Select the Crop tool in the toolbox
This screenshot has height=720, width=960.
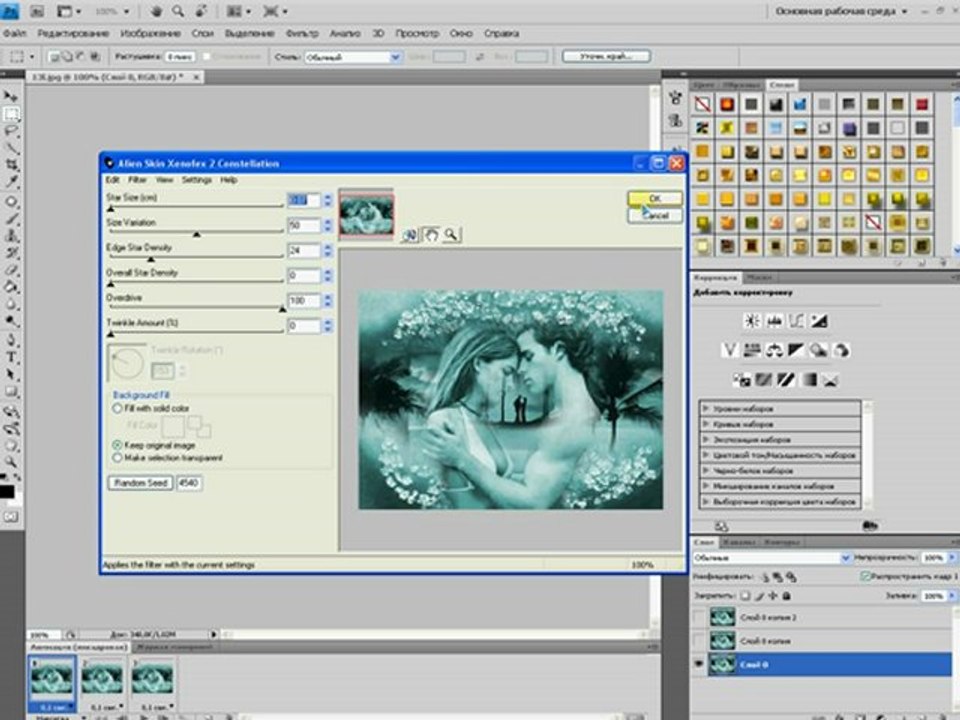pyautogui.click(x=11, y=165)
